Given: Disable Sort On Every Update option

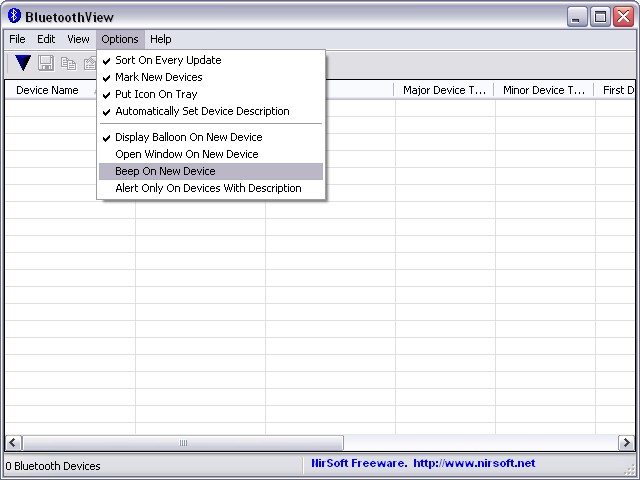Looking at the screenshot, I should click(211, 60).
